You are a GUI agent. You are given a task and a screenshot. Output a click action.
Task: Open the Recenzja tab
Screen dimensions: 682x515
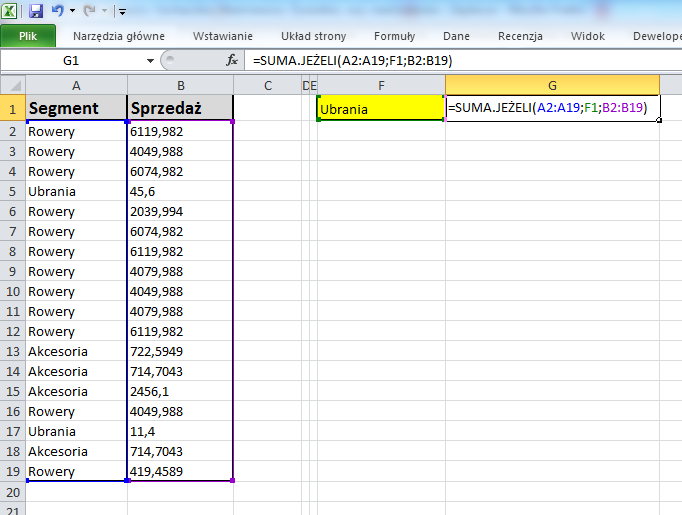[520, 36]
